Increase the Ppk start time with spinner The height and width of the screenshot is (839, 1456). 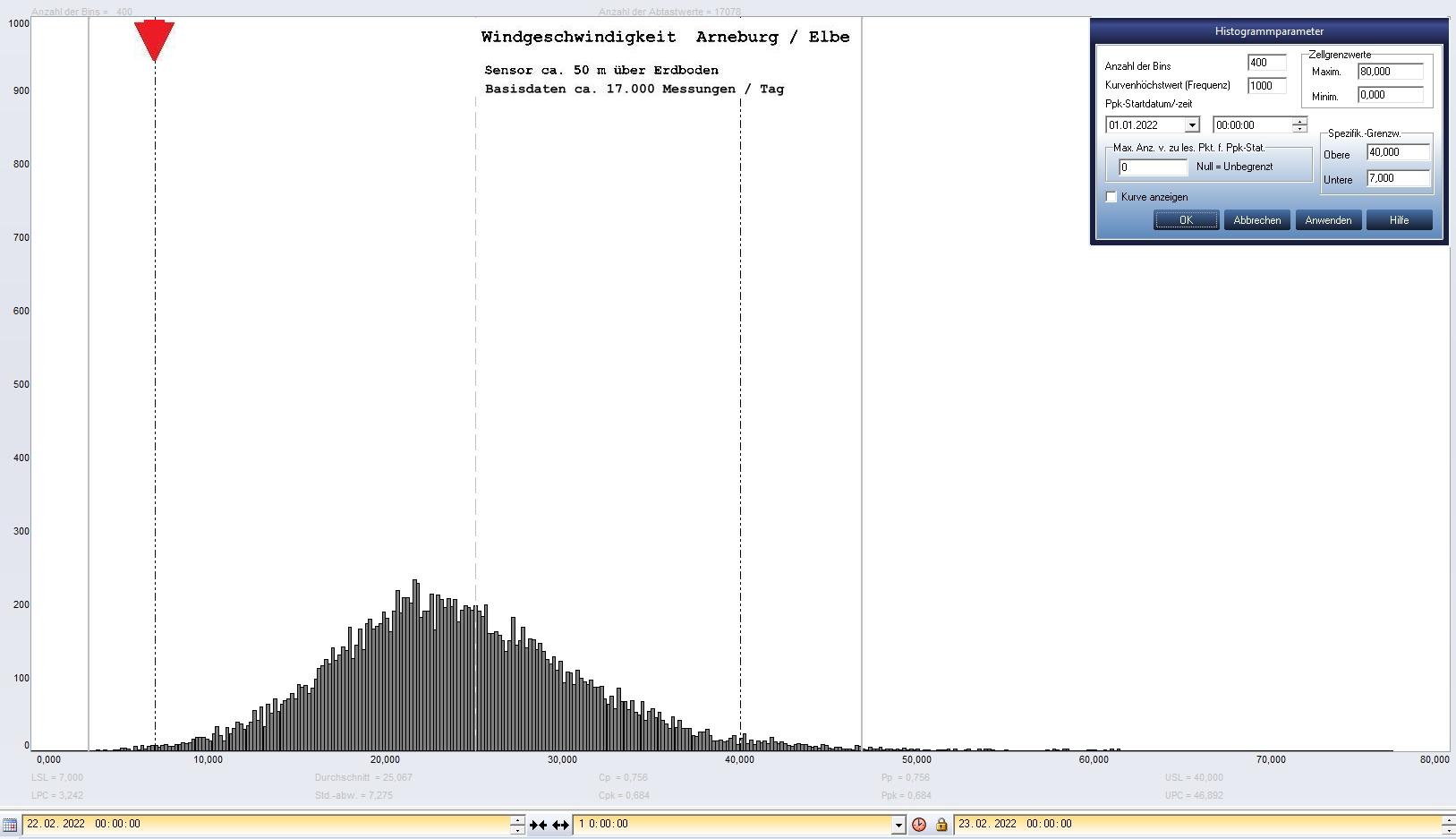pos(1299,121)
